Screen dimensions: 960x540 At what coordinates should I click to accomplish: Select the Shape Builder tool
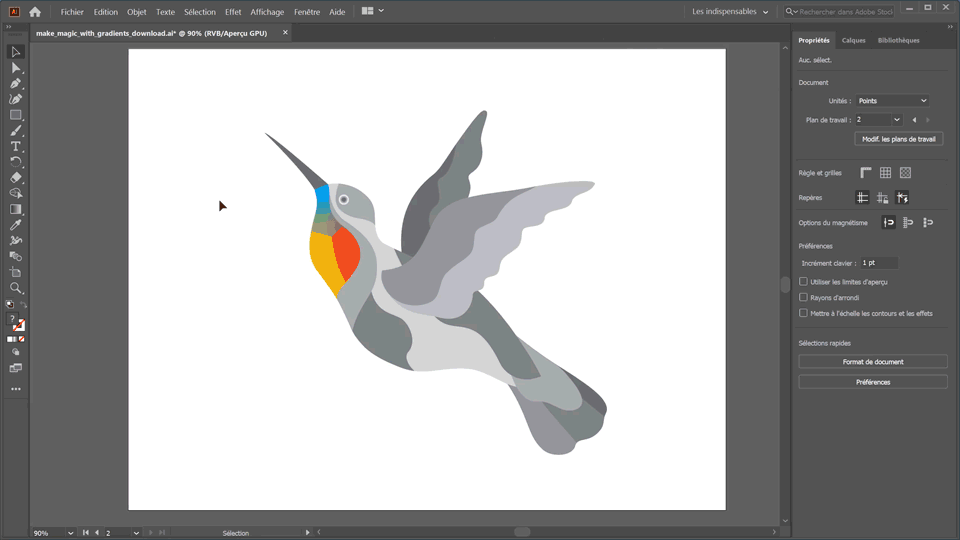point(16,193)
